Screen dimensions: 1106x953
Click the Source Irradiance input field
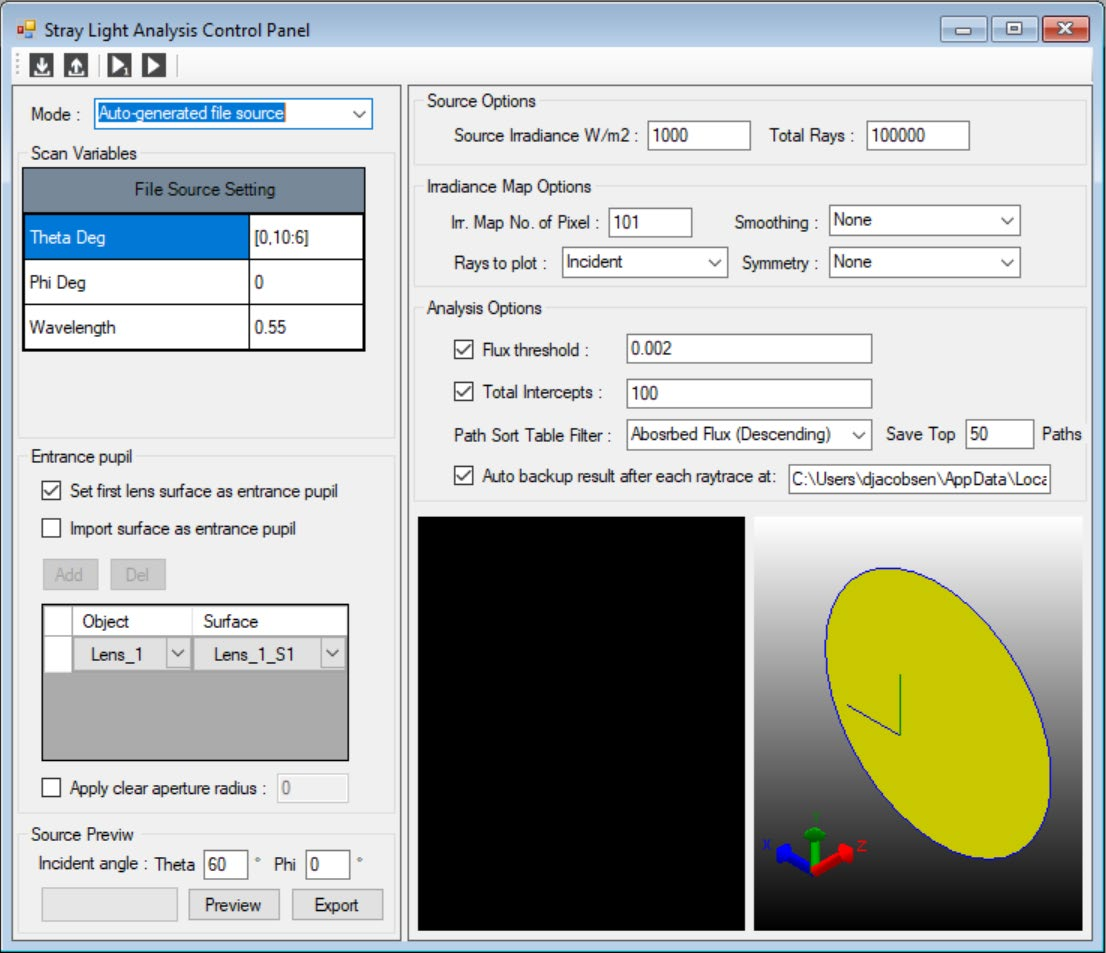698,136
